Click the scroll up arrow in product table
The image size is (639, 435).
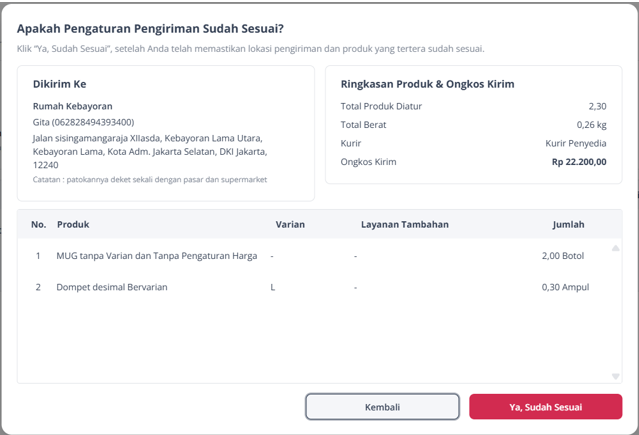[x=615, y=248]
